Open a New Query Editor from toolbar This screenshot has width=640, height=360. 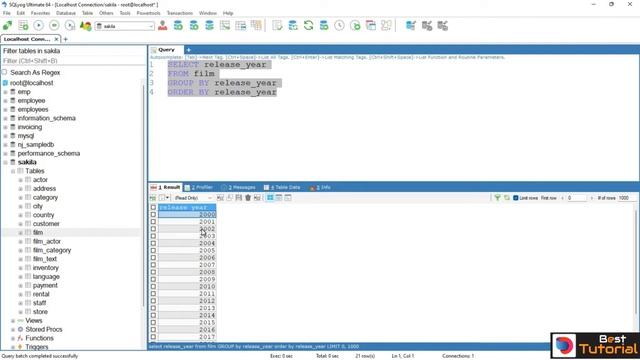23,26
